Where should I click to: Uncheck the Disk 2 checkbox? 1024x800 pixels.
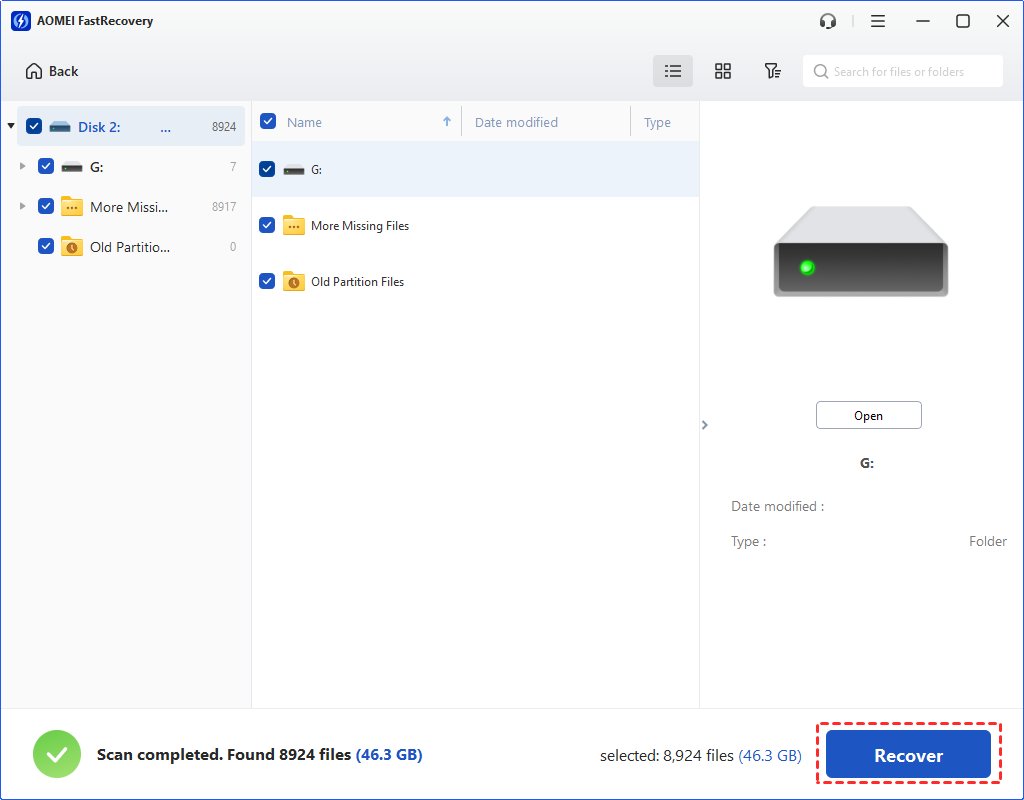point(33,126)
